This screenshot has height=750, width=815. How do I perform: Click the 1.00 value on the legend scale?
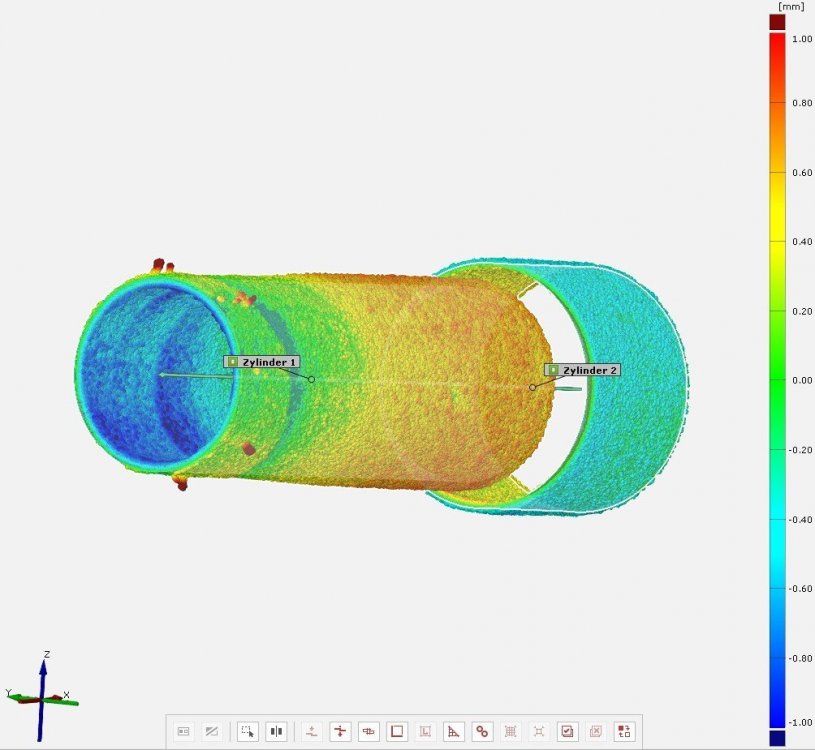click(x=802, y=38)
